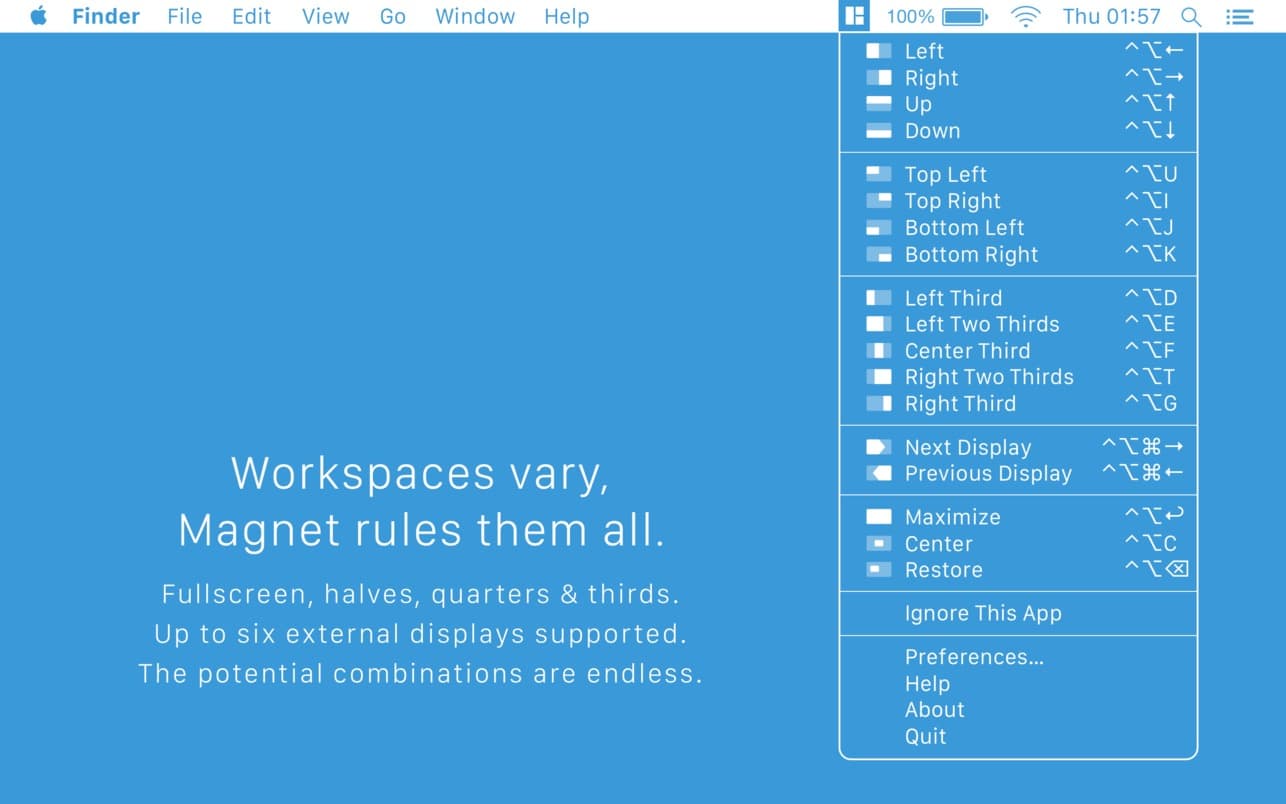Click the Wi-Fi icon in the menu bar
The image size is (1286, 804).
pos(1025,16)
